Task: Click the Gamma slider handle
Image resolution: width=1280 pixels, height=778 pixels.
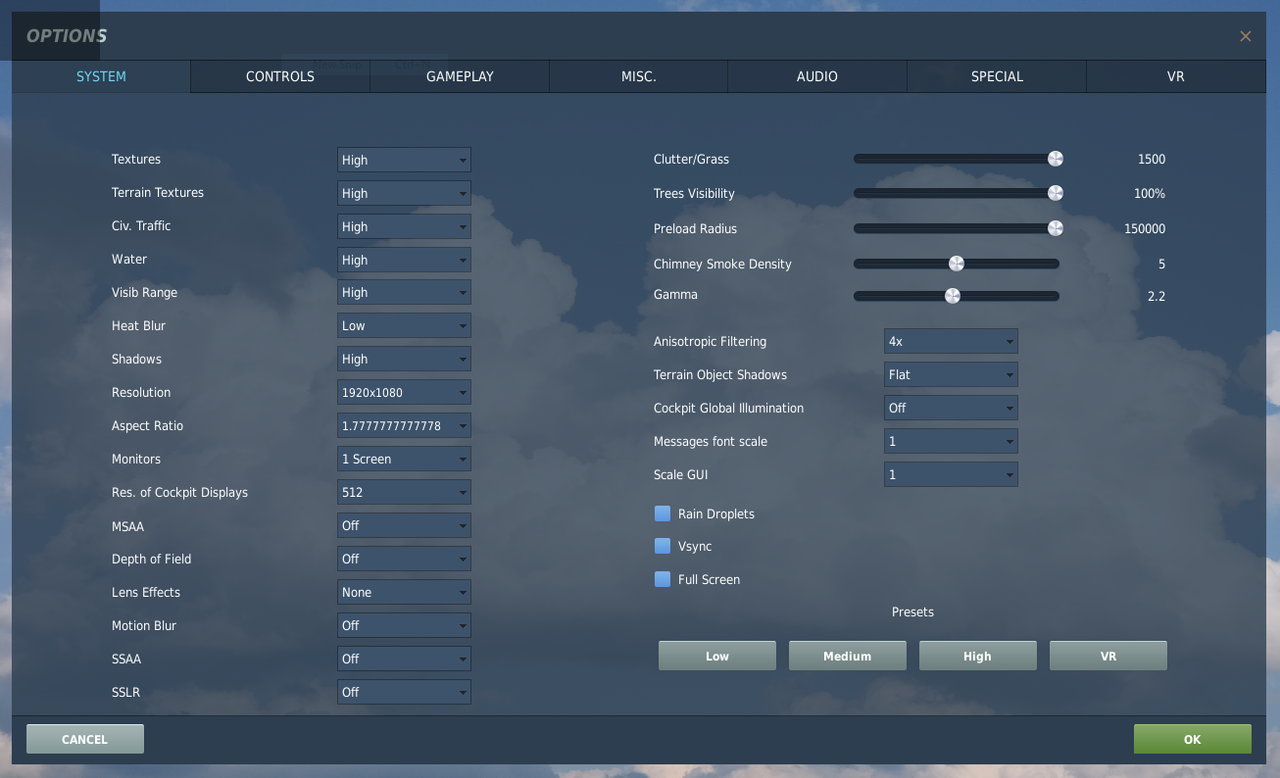Action: 952,295
